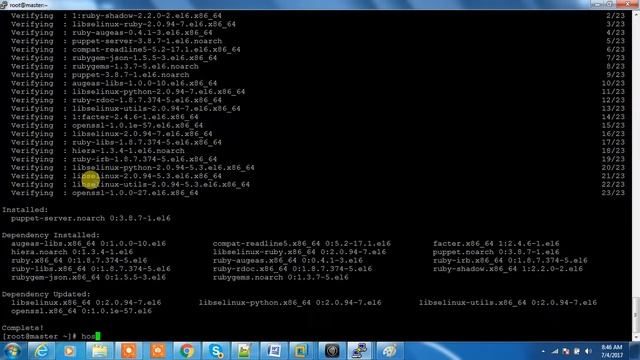640x360 pixels.
Task: Open the Paint palette taskbar icon
Action: coord(389,351)
